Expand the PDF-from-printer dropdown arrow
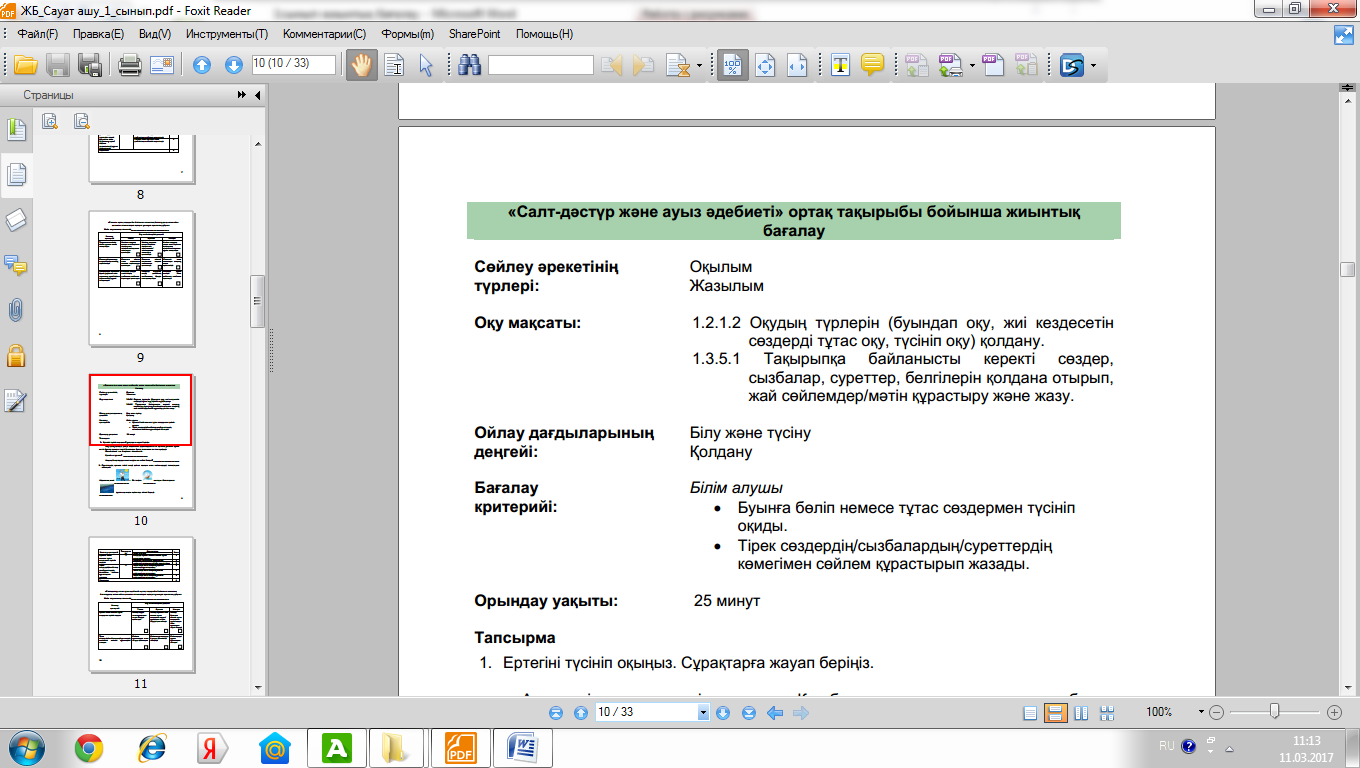Image resolution: width=1360 pixels, height=768 pixels. pos(972,67)
